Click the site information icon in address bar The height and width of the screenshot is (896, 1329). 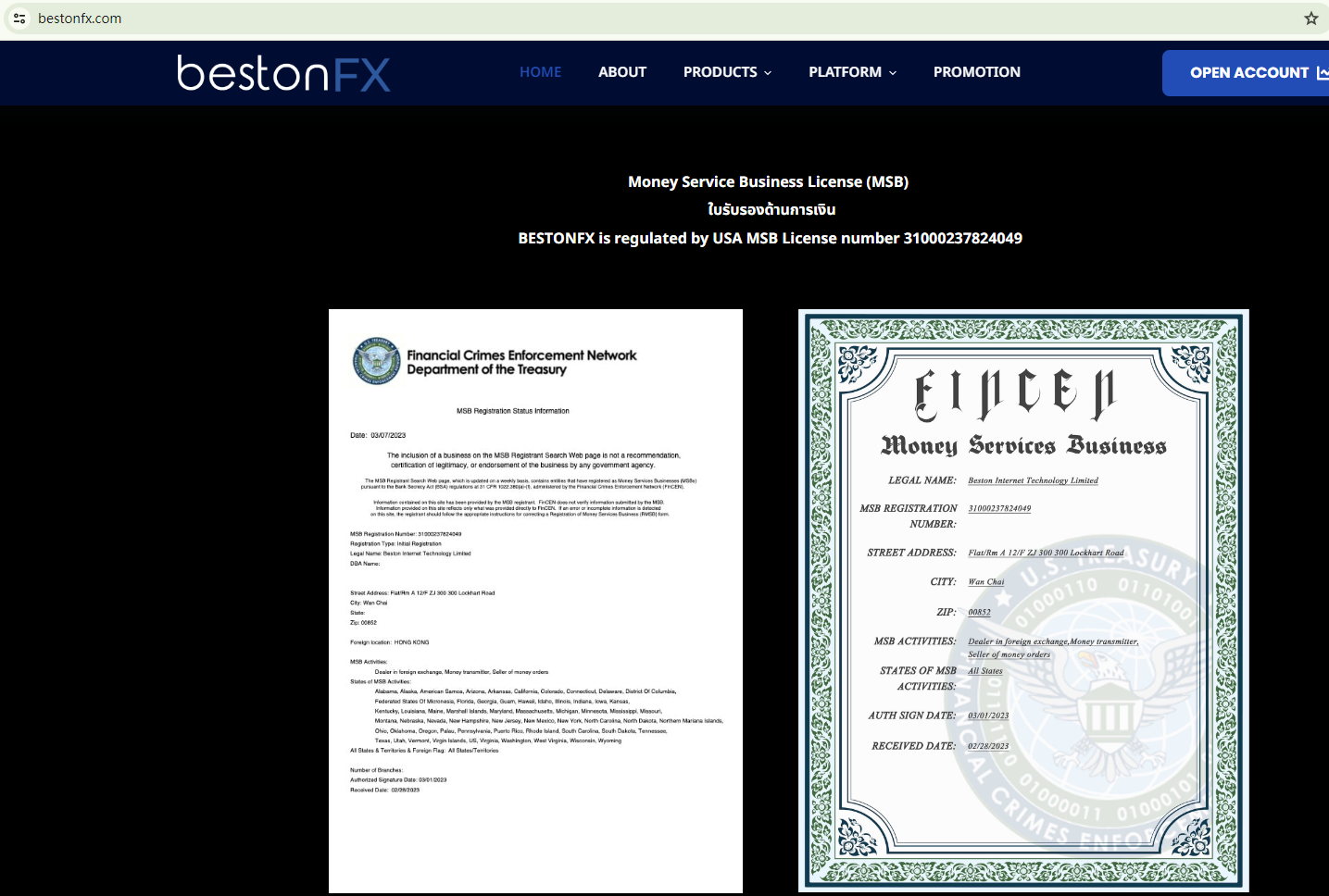pyautogui.click(x=19, y=19)
